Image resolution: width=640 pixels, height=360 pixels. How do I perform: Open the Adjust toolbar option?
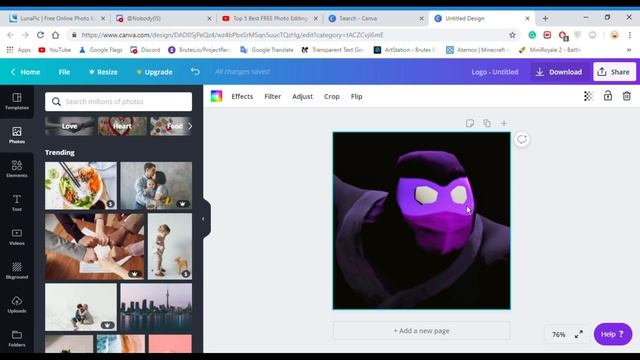tap(302, 96)
